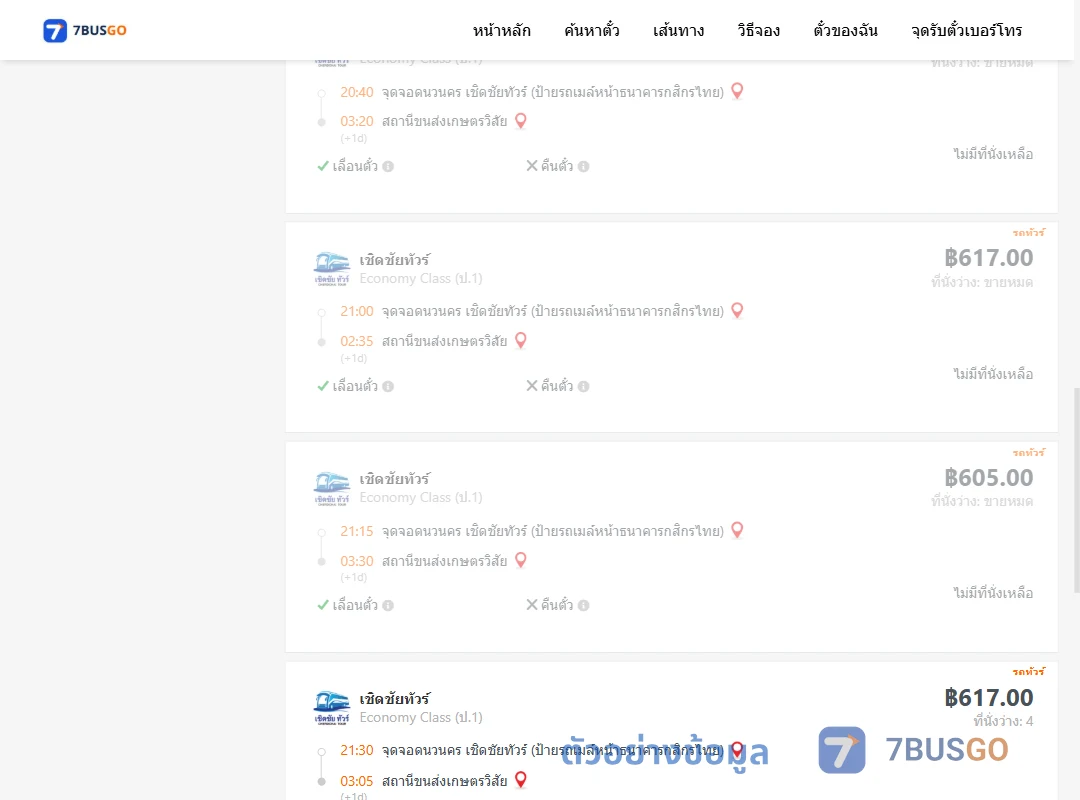Show map pin for 02:35 arrival station
Image resolution: width=1080 pixels, height=800 pixels.
coord(521,340)
